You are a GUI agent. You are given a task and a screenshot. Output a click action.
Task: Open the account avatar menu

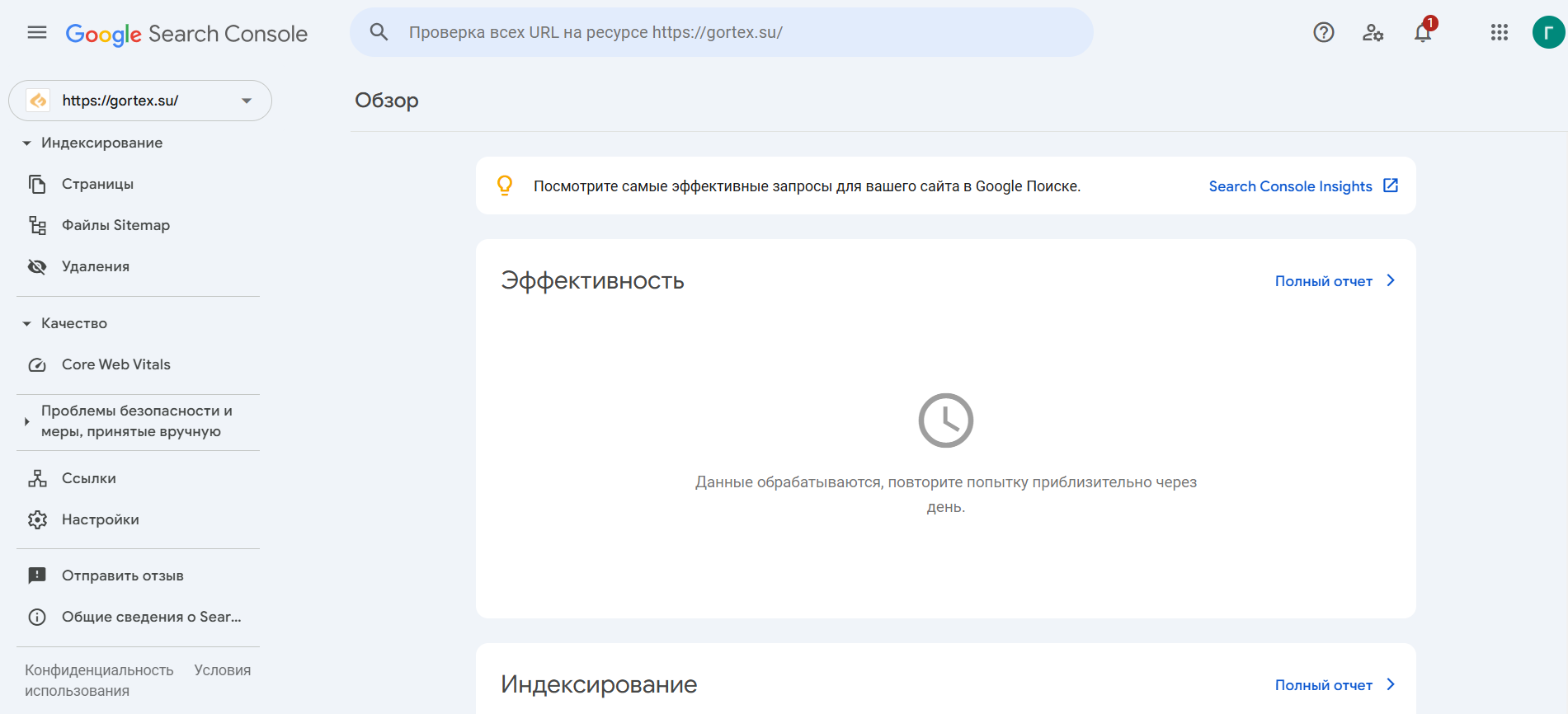[x=1548, y=32]
